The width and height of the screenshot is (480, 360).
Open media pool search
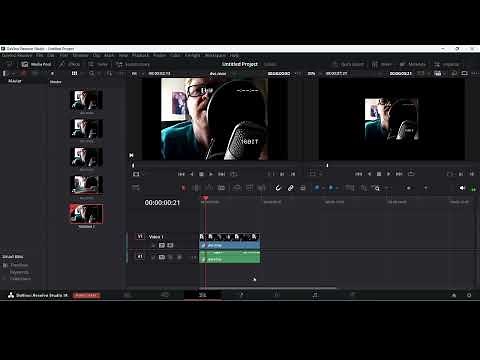[x=92, y=73]
